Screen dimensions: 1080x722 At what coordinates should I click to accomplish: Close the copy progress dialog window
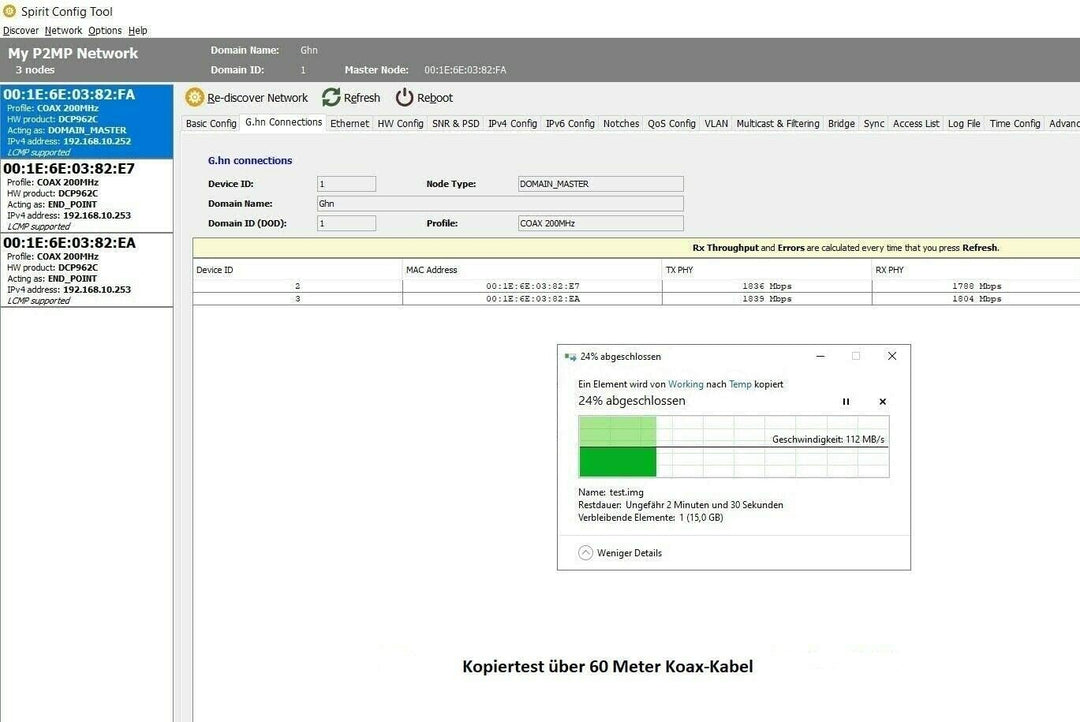(x=892, y=356)
